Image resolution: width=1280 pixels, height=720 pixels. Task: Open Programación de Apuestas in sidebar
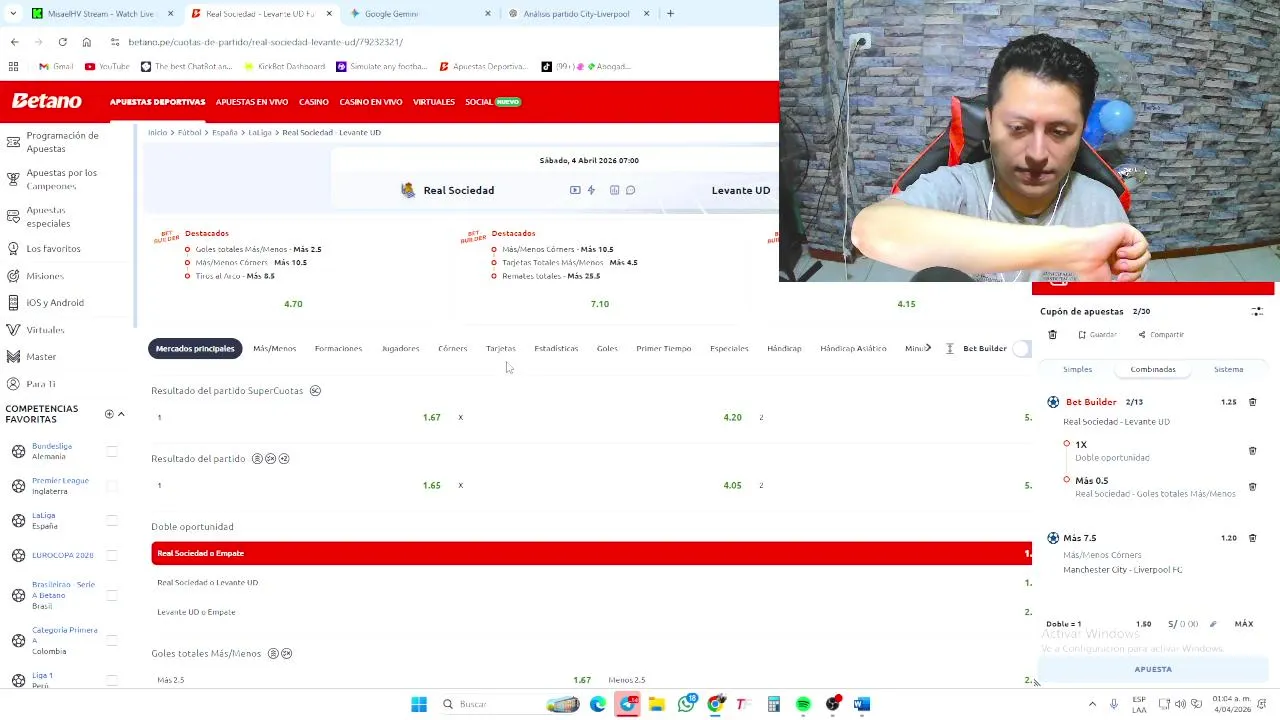62,142
